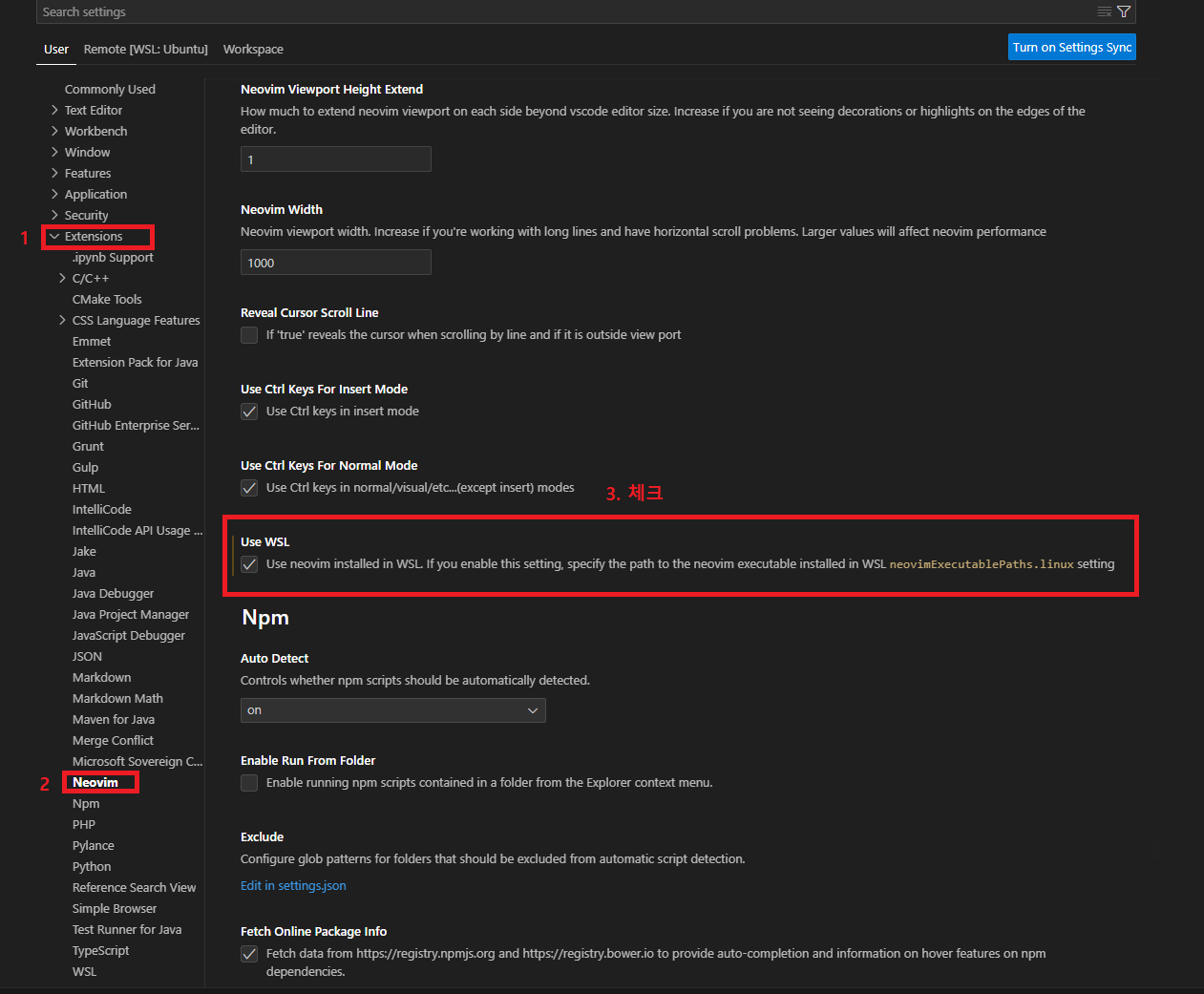Viewport: 1204px width, 994px height.
Task: Select Merge Conflict settings
Action: [113, 740]
